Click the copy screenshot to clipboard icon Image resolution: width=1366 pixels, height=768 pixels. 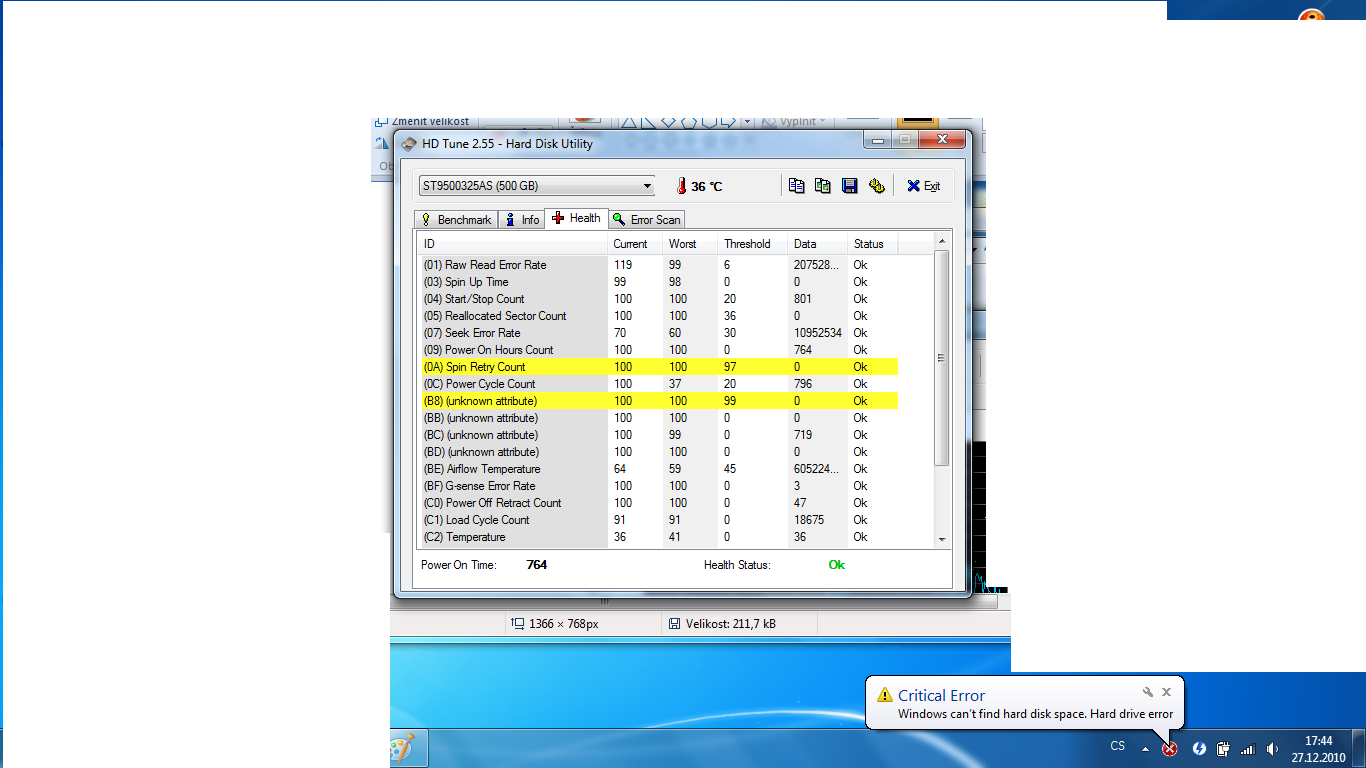tap(822, 186)
